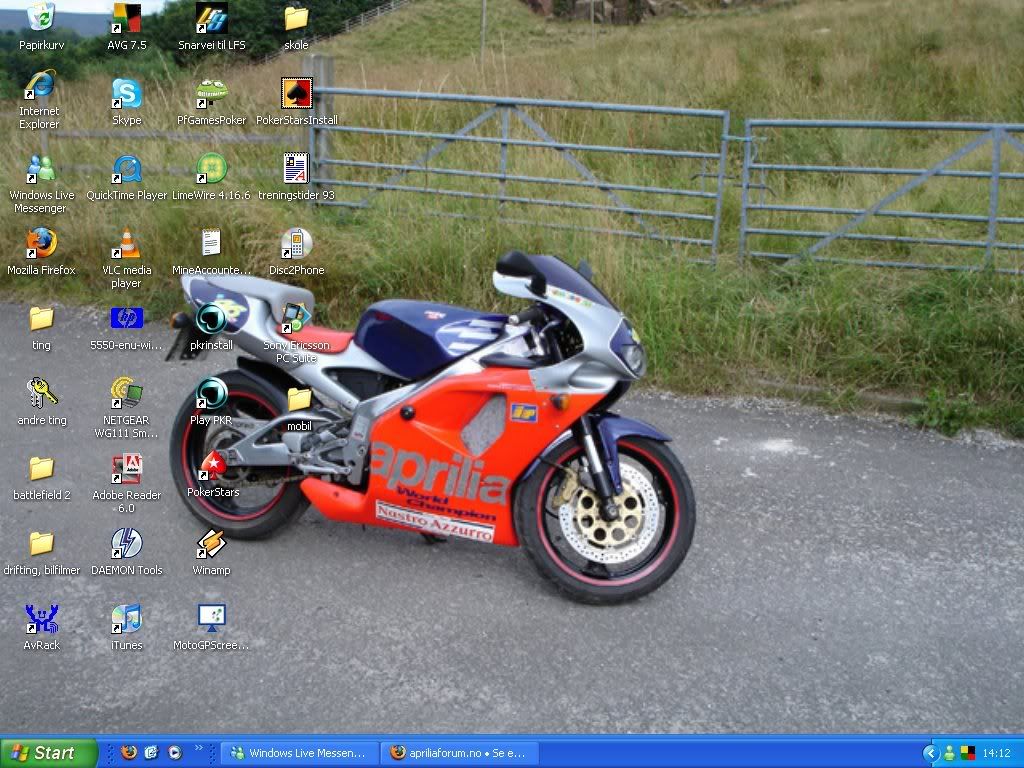Click the iTunes desktop shortcut

[x=126, y=618]
